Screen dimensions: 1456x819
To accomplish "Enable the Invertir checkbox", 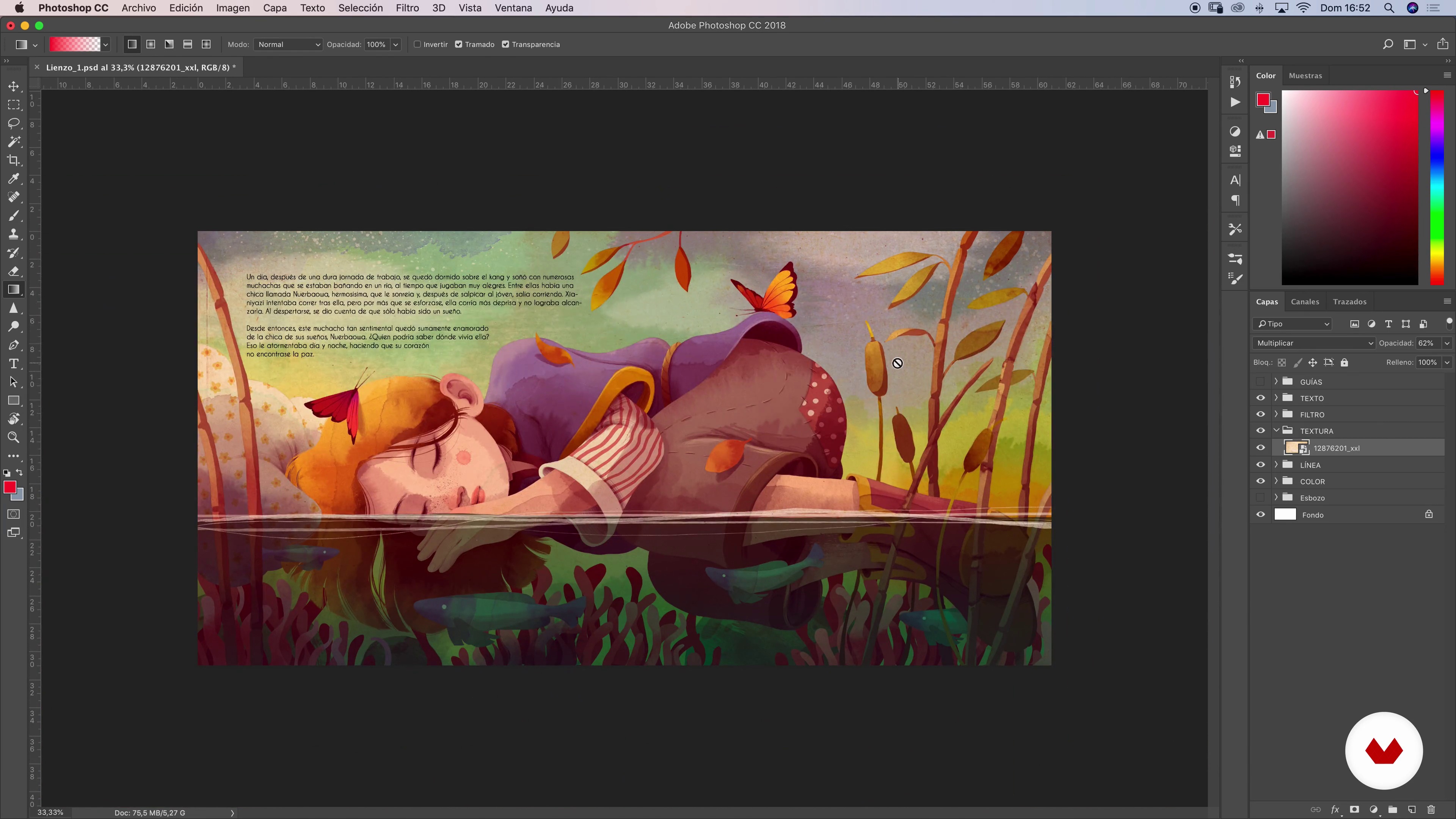I will (x=418, y=44).
